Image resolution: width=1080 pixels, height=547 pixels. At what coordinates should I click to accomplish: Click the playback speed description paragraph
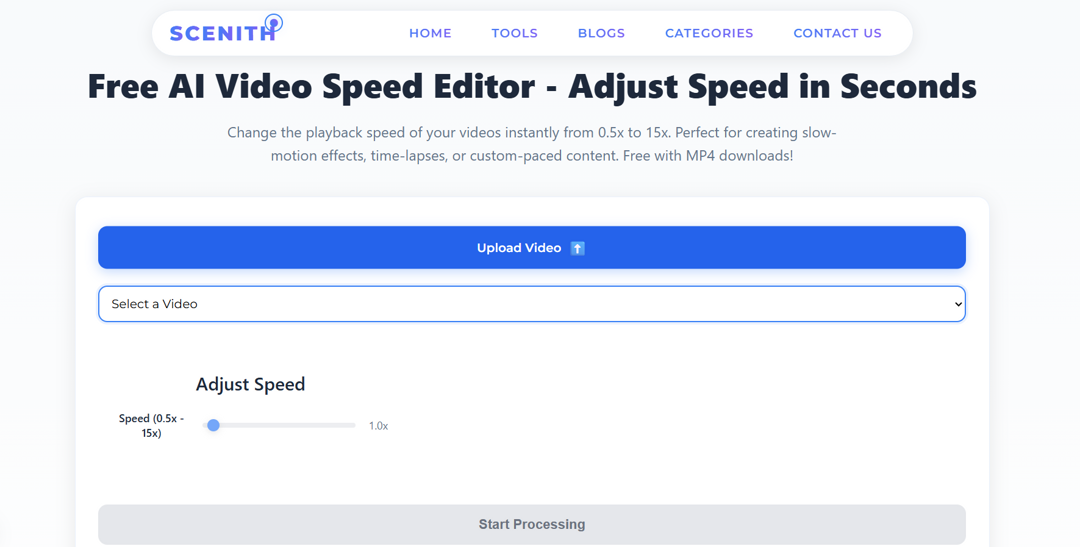pyautogui.click(x=532, y=144)
